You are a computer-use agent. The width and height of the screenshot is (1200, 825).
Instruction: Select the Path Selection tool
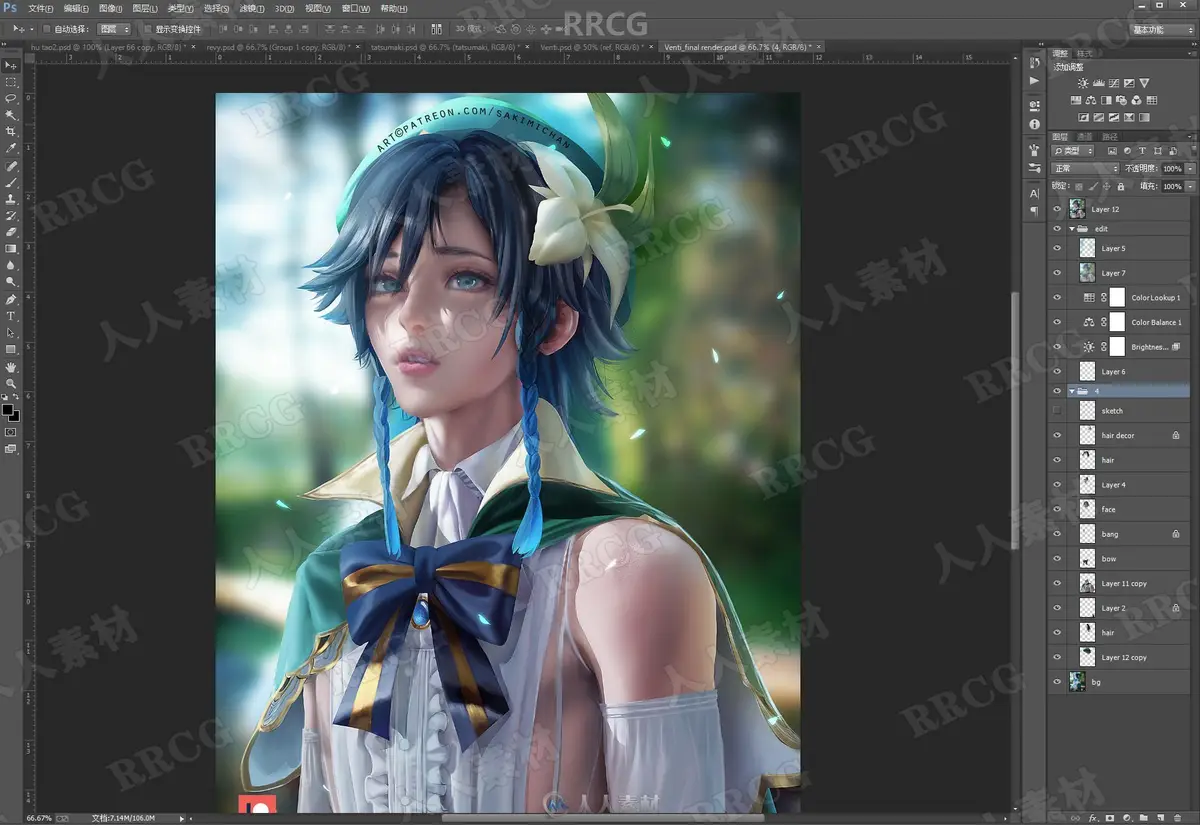coord(12,333)
